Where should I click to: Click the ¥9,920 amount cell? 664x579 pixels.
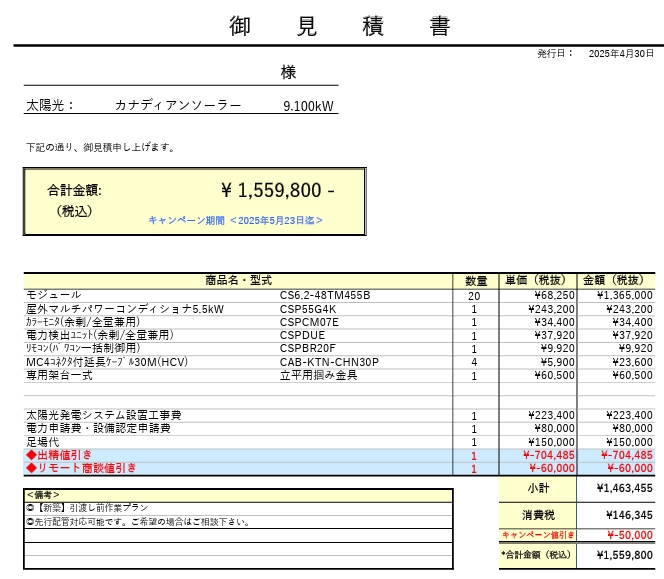(635, 349)
